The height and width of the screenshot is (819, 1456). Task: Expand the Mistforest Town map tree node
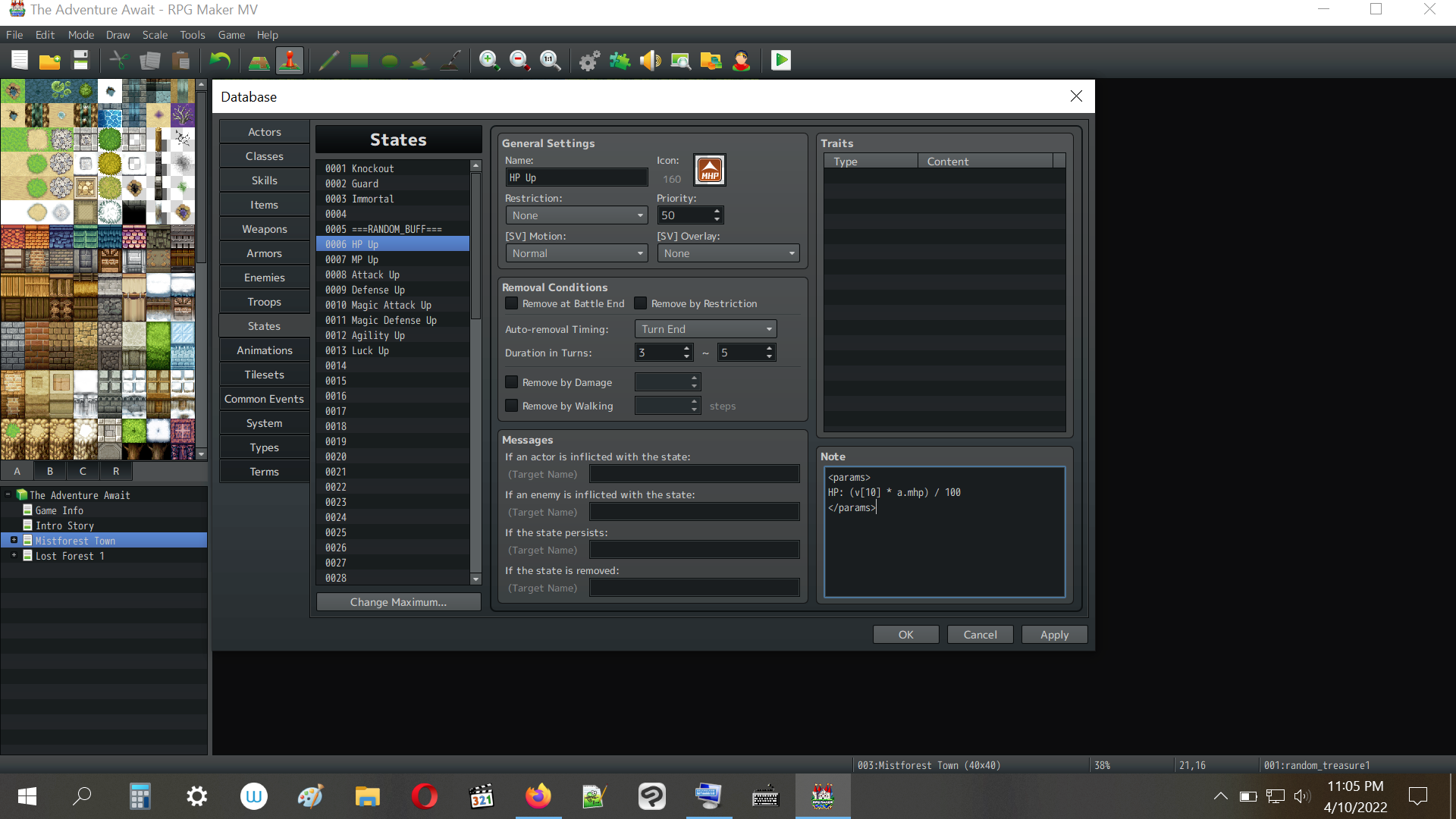tap(14, 540)
